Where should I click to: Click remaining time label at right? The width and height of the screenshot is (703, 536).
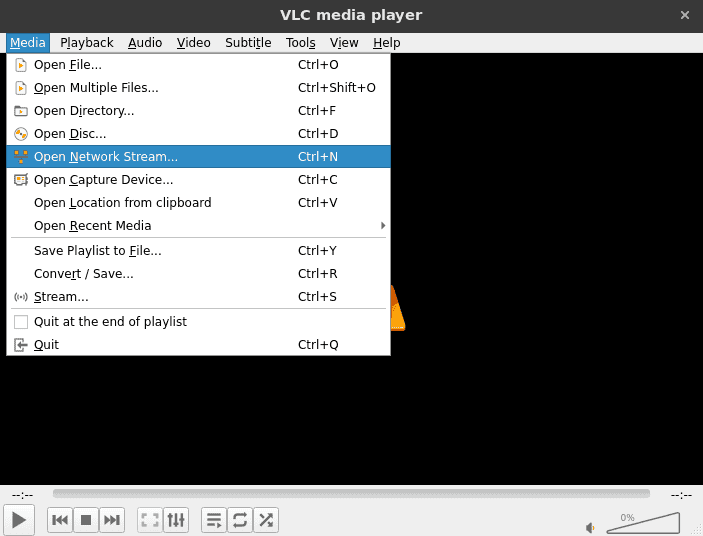681,495
